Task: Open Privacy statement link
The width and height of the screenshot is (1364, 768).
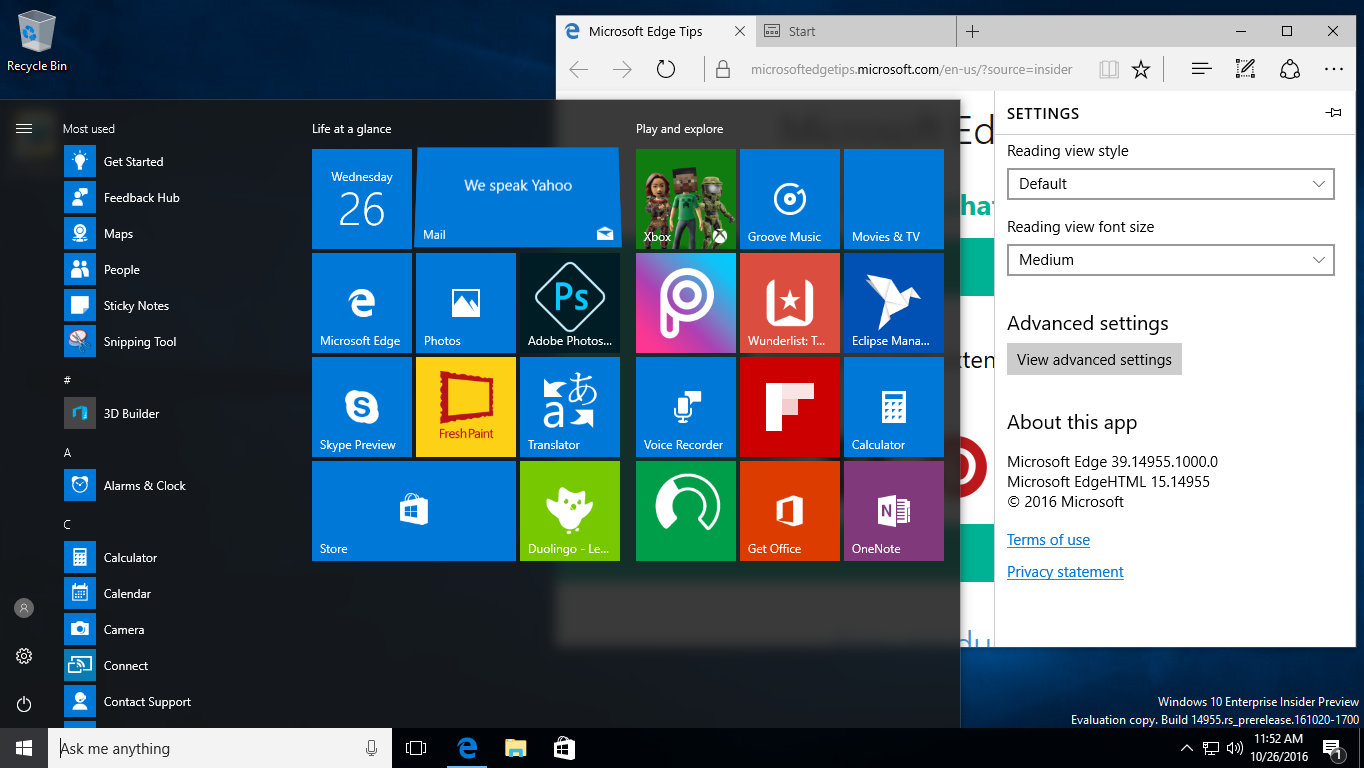Action: tap(1065, 572)
